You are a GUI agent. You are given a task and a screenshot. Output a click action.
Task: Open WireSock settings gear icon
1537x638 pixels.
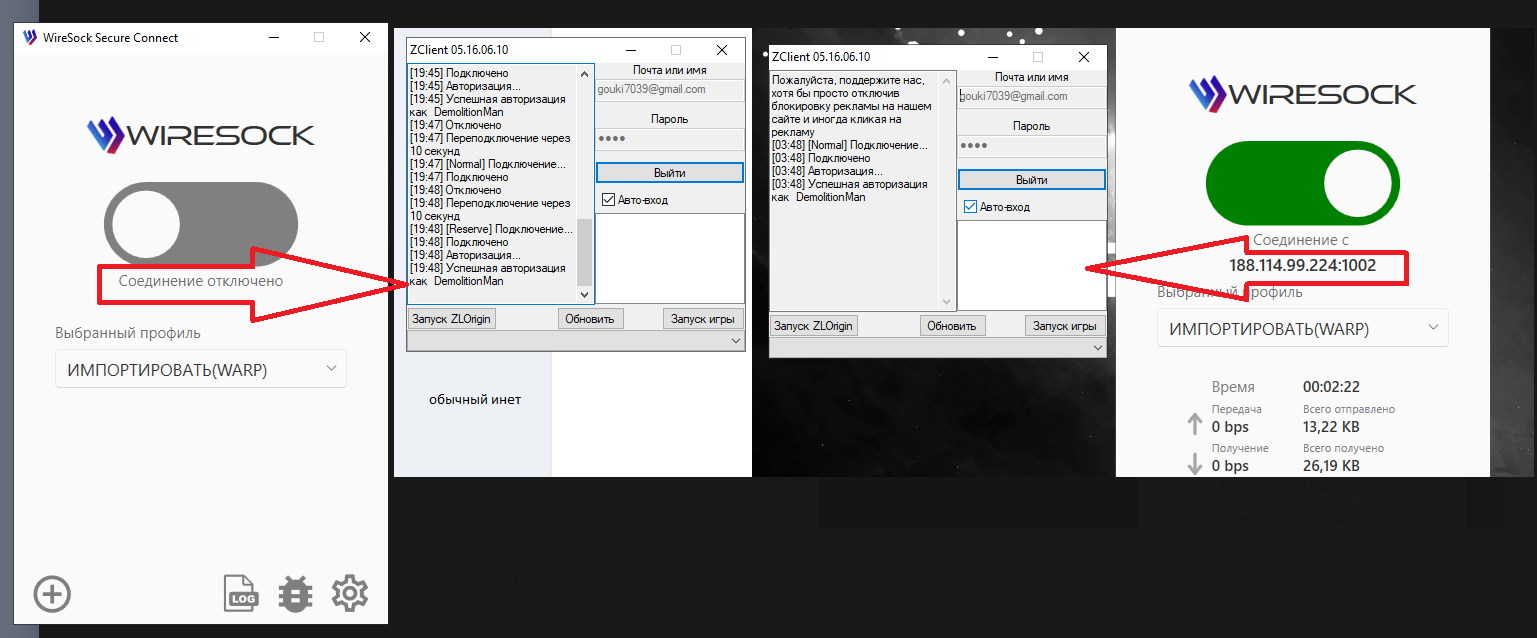coord(350,593)
